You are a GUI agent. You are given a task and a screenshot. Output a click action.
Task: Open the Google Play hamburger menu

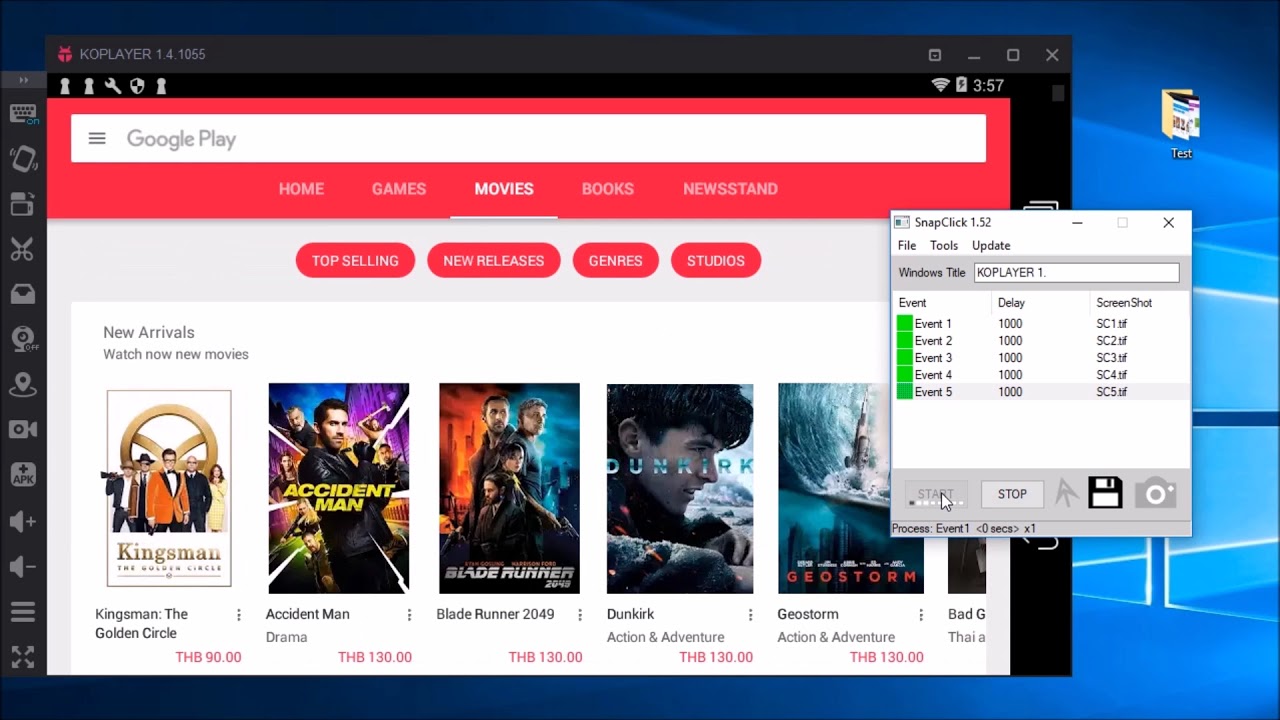[97, 138]
